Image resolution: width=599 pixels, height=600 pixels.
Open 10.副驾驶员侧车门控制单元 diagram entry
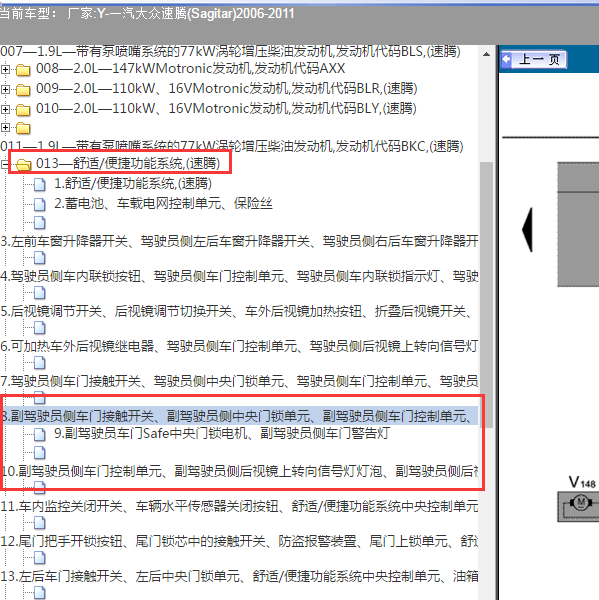tap(239, 471)
